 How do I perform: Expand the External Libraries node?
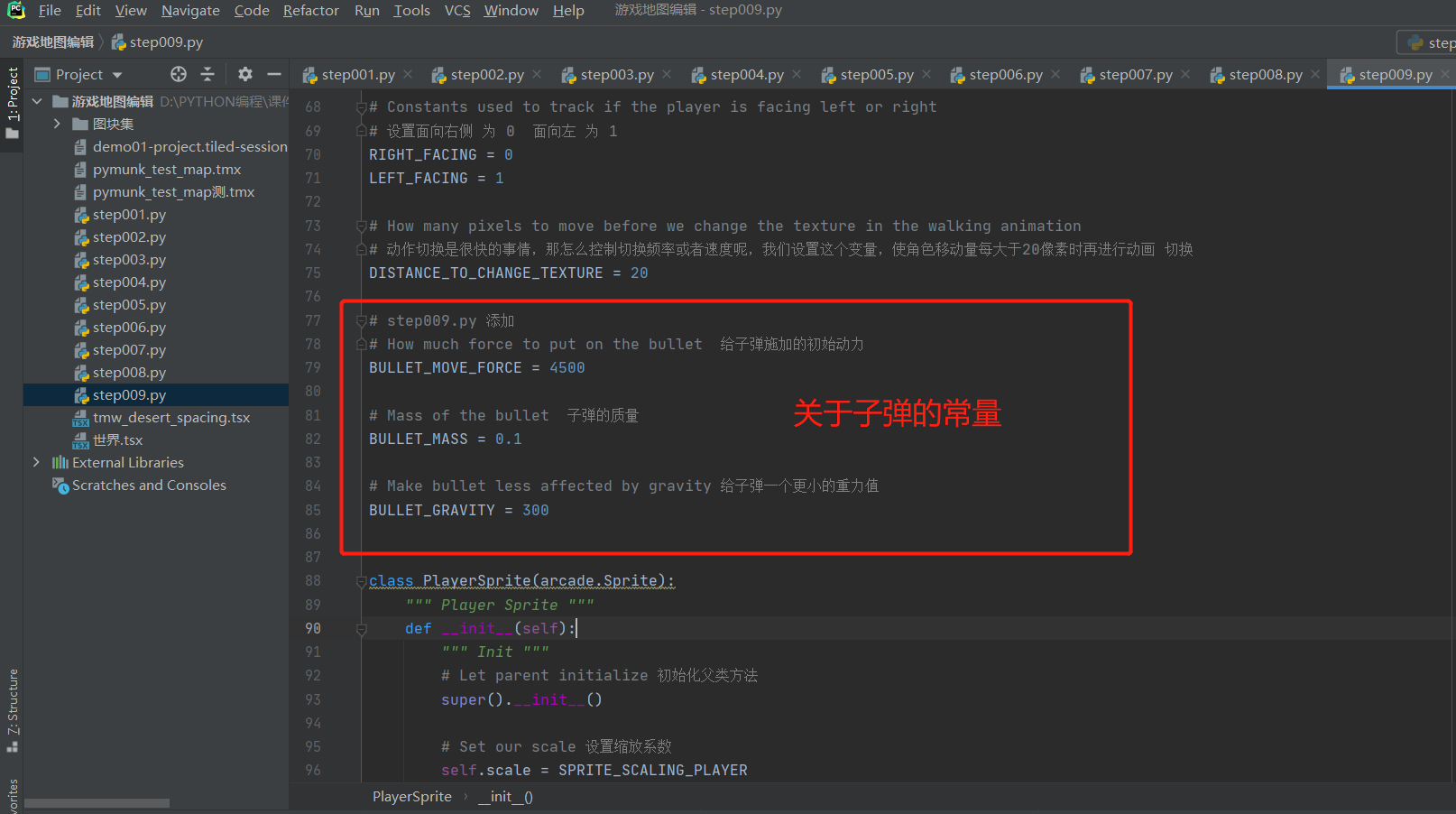[36, 462]
